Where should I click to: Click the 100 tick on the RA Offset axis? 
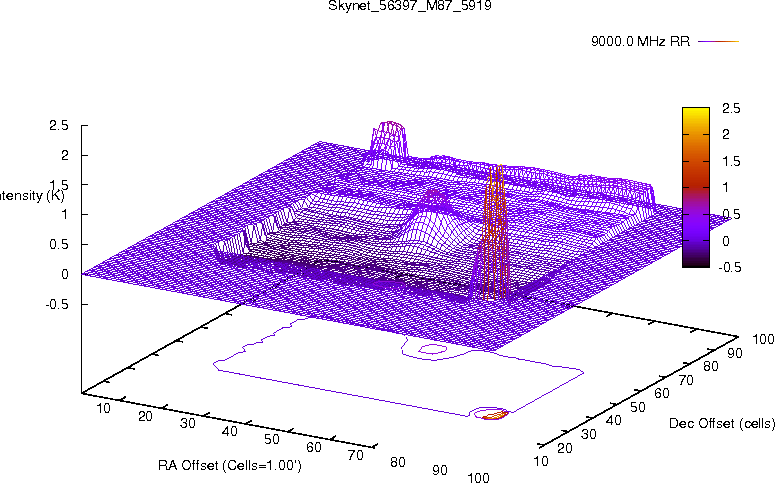coord(478,477)
